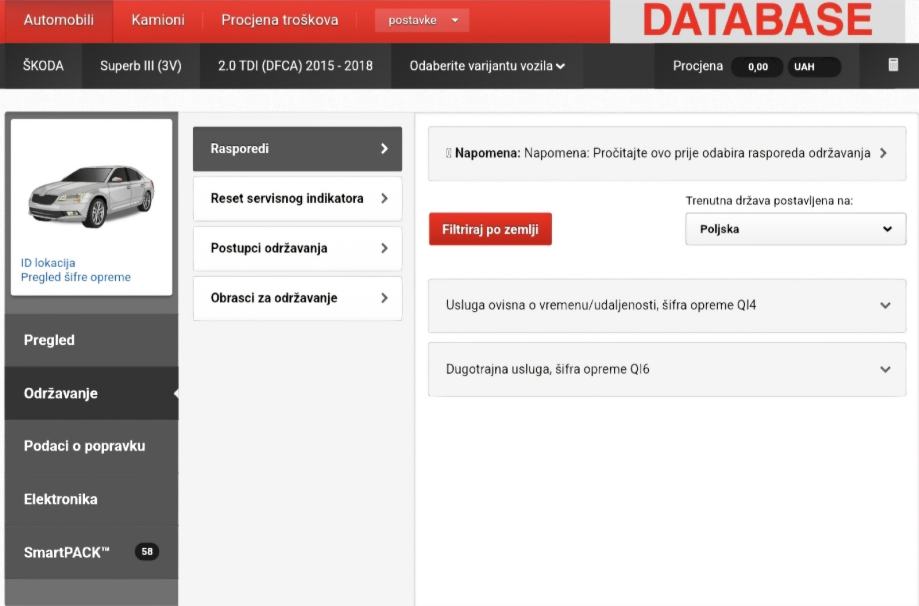Click chevron on Reset servisnog indikatora
The image size is (919, 606).
coord(384,199)
